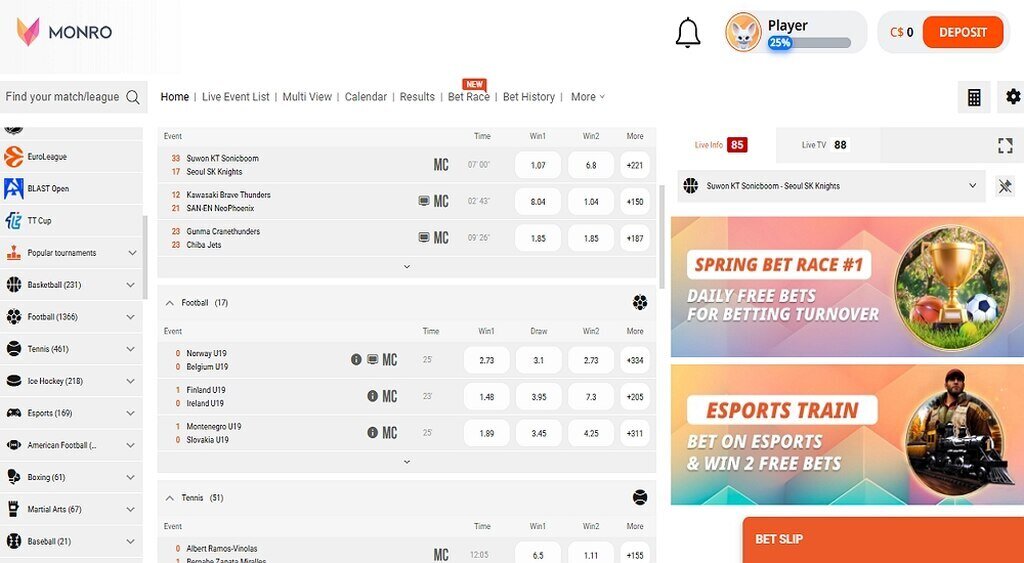Click the Player level 25% progress bar

tap(810, 43)
